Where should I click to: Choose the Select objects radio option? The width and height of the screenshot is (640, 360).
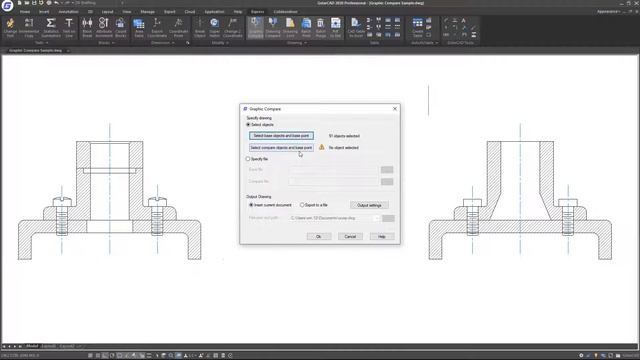point(260,124)
